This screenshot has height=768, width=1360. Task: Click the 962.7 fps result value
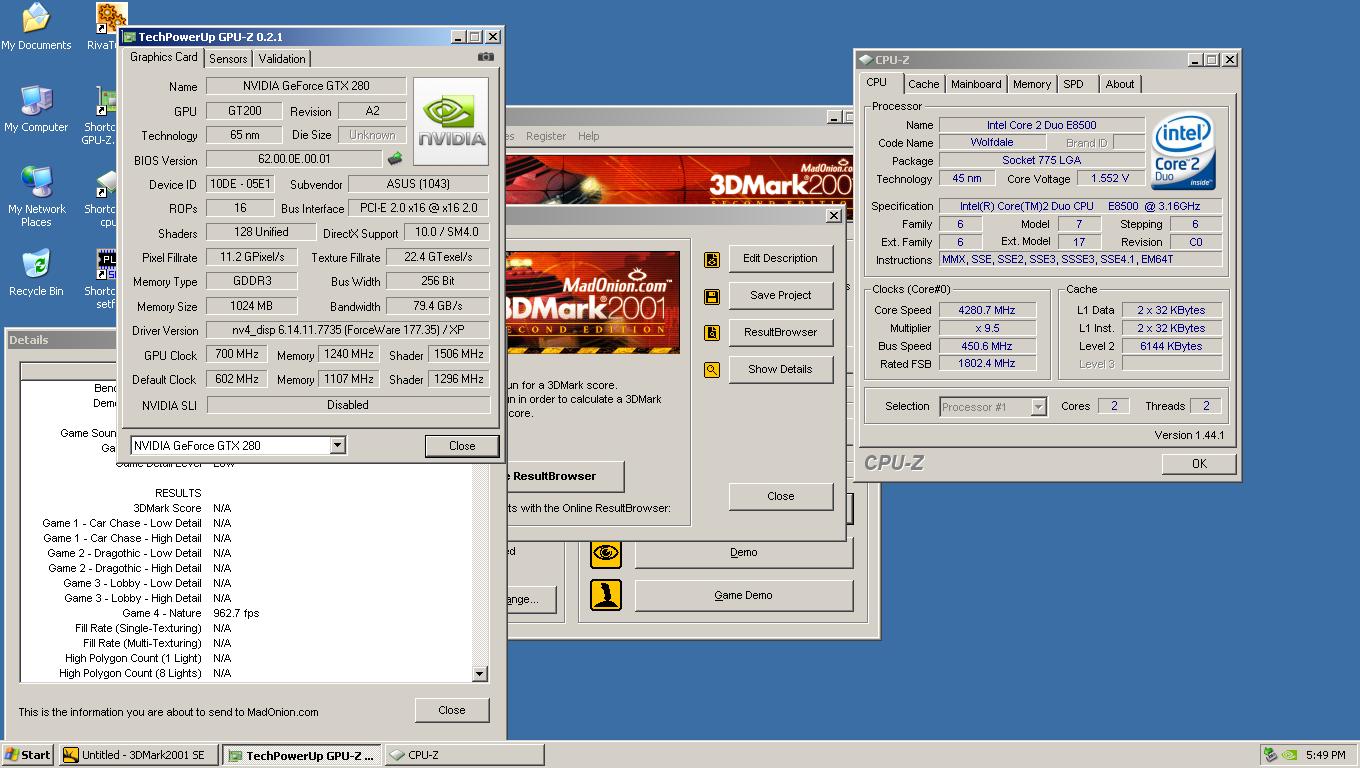point(236,613)
